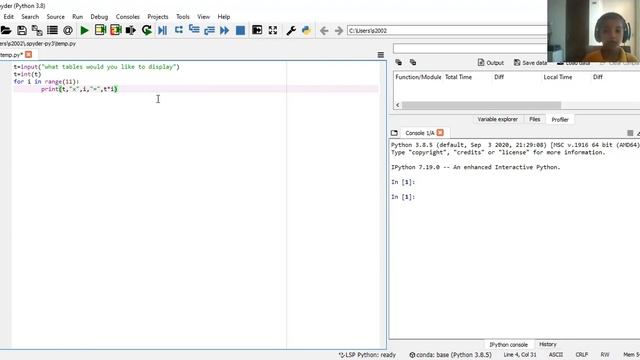Go forward to the next directory
Viewport: 640px width, 360px height.
tap(338, 31)
